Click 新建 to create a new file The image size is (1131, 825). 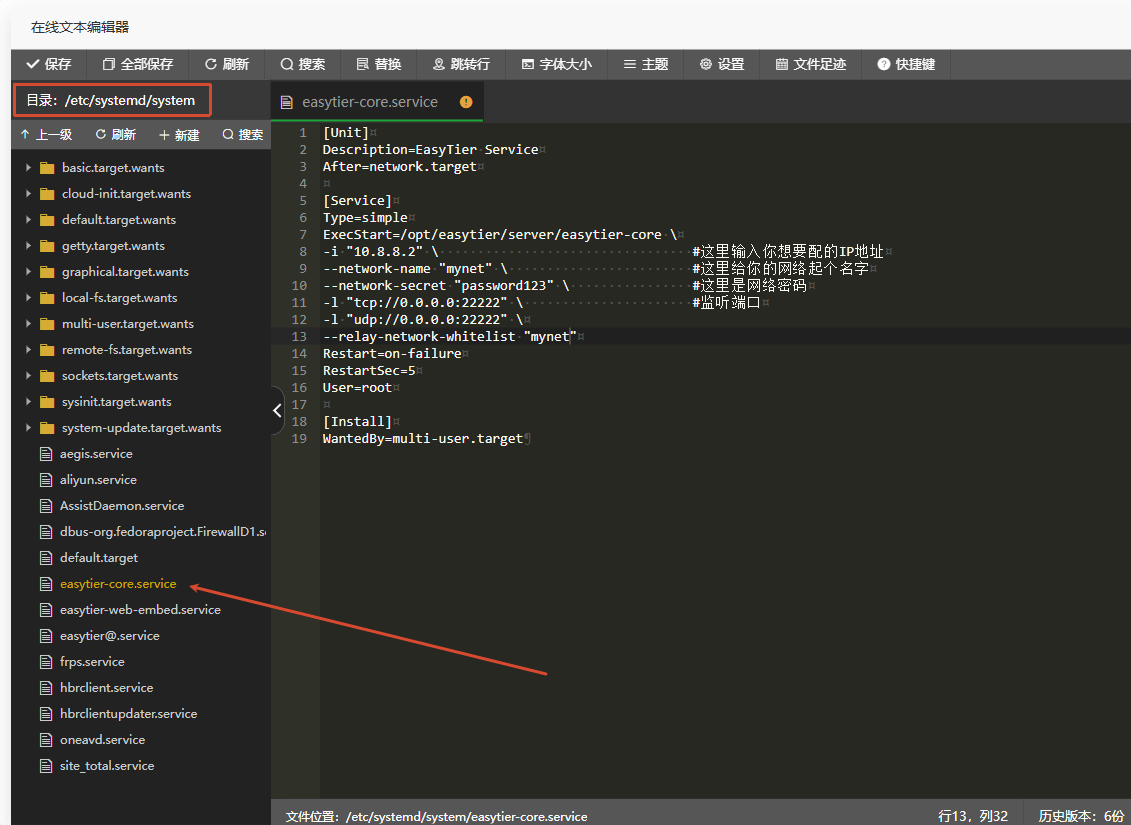pyautogui.click(x=179, y=135)
